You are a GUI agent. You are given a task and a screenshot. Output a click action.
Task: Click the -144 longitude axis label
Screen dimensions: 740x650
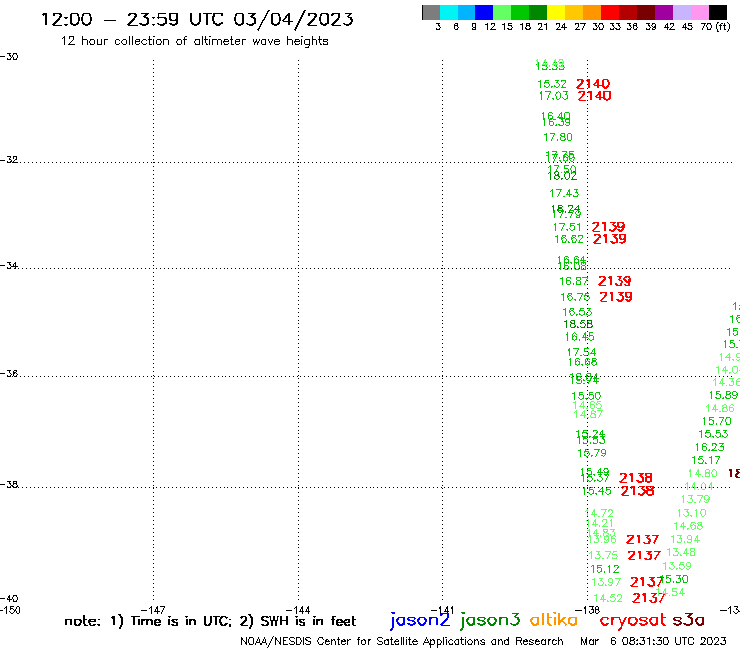[298, 610]
